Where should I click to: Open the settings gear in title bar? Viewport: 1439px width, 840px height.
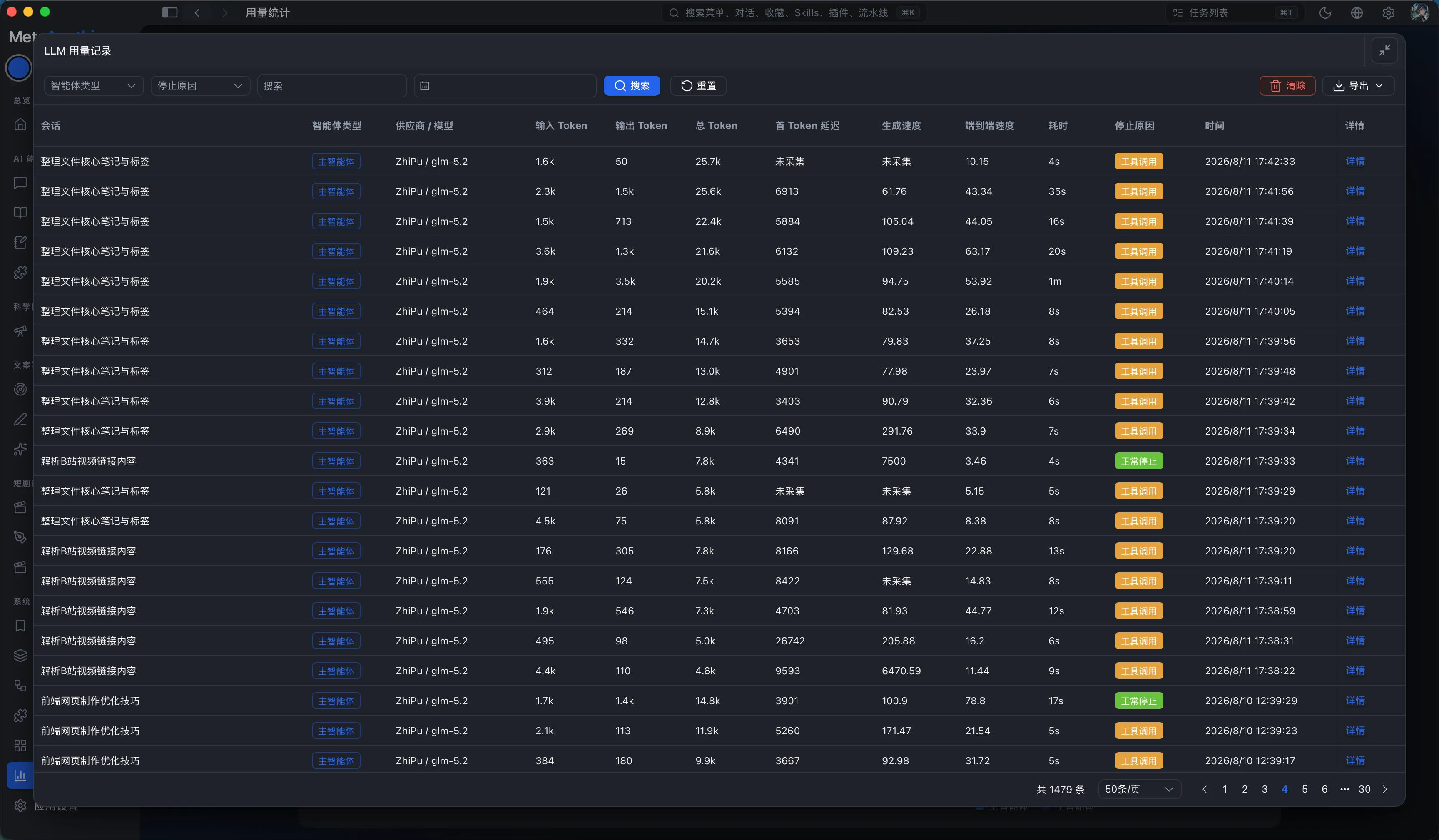(1388, 12)
